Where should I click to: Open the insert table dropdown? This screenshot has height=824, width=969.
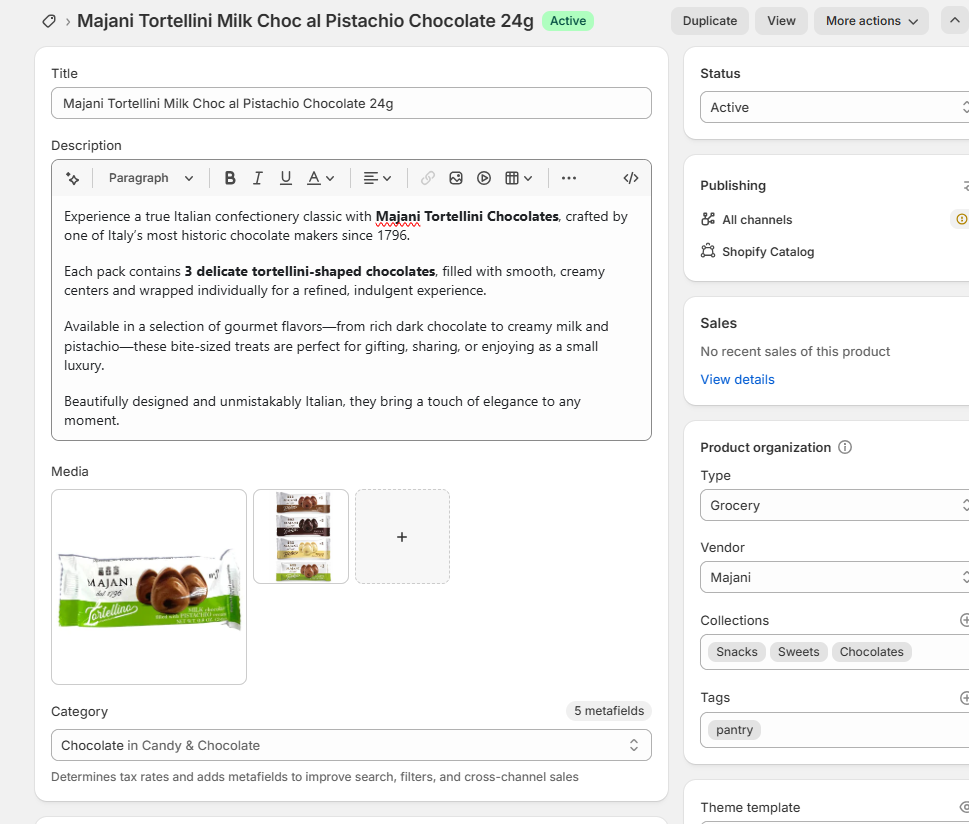(518, 179)
